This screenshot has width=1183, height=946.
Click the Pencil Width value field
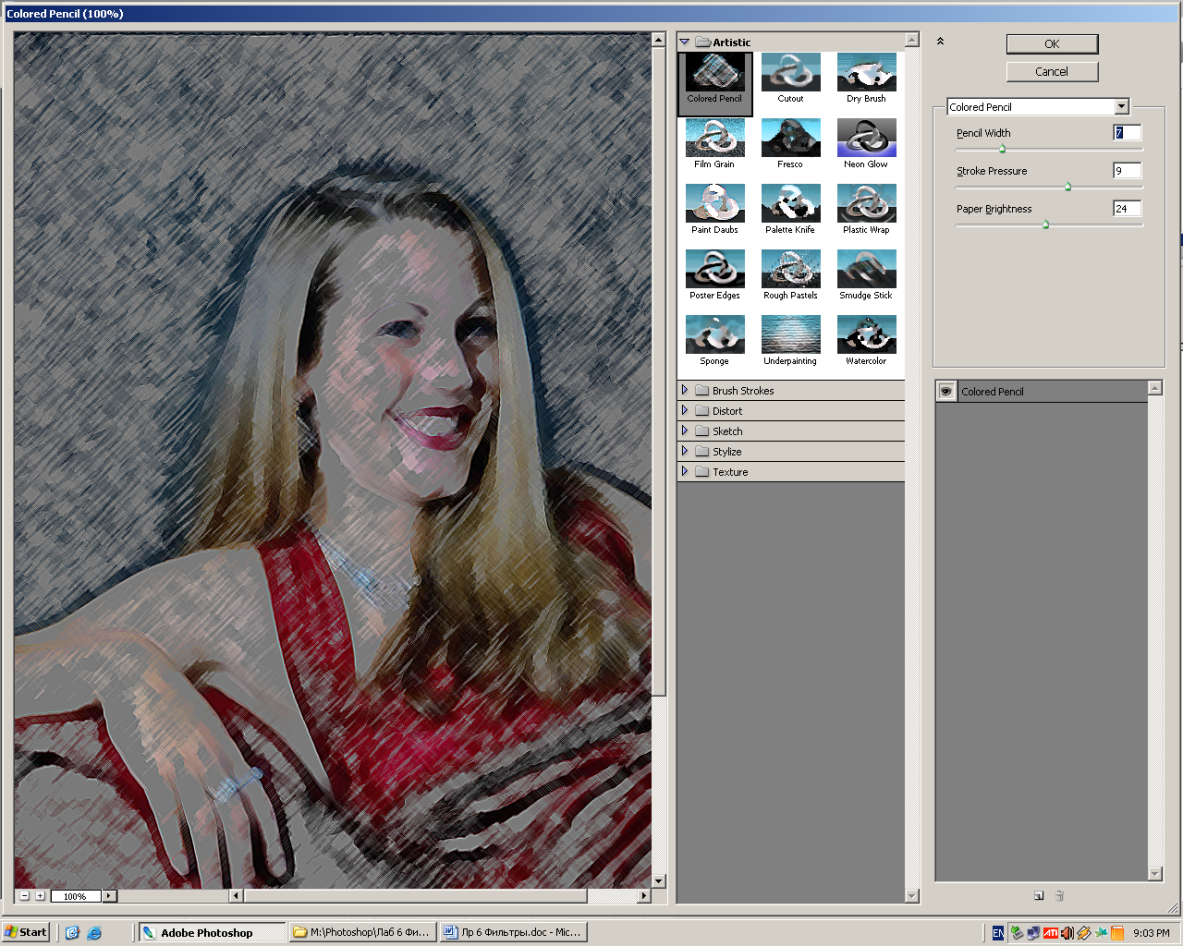[1127, 133]
